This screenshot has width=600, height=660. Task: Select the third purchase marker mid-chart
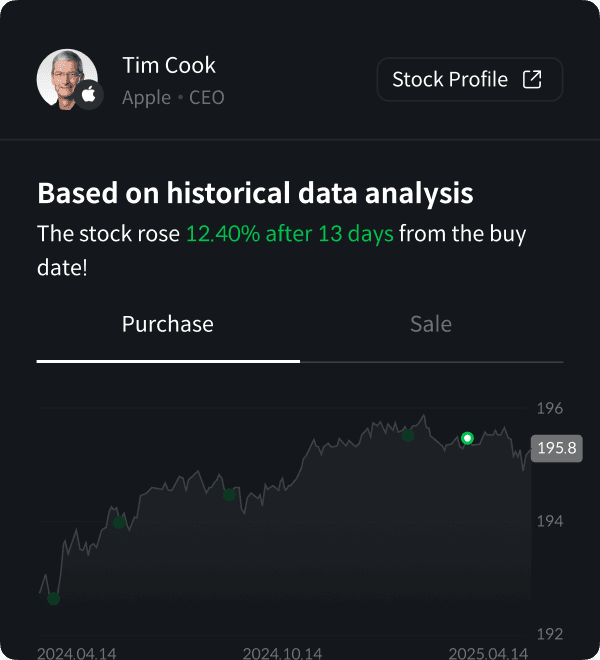pos(229,494)
